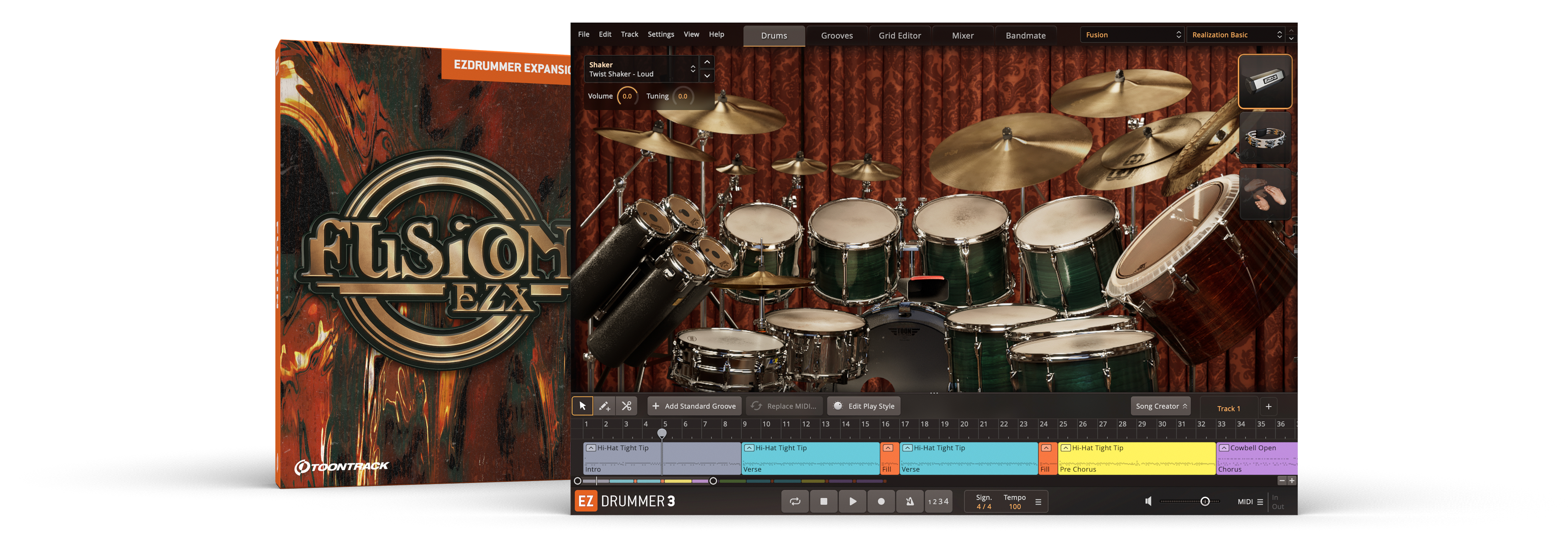This screenshot has height=543, width=1568.
Task: Switch to the Grid Editor tab
Action: (900, 35)
